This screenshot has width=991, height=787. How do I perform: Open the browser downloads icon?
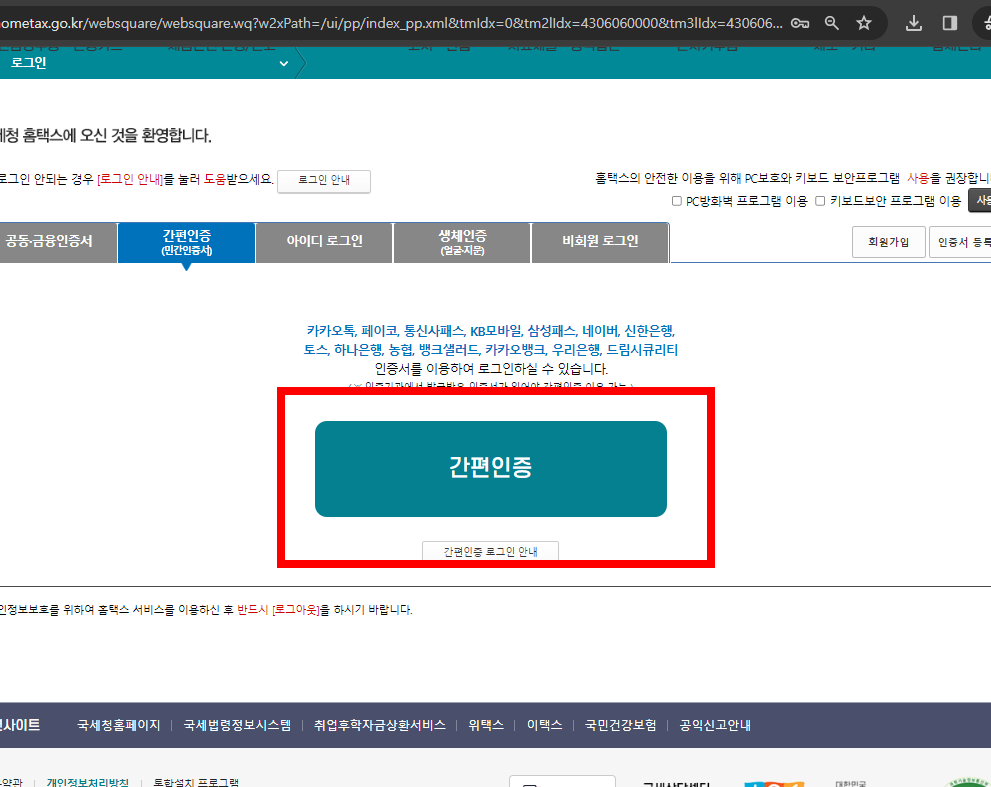(913, 21)
